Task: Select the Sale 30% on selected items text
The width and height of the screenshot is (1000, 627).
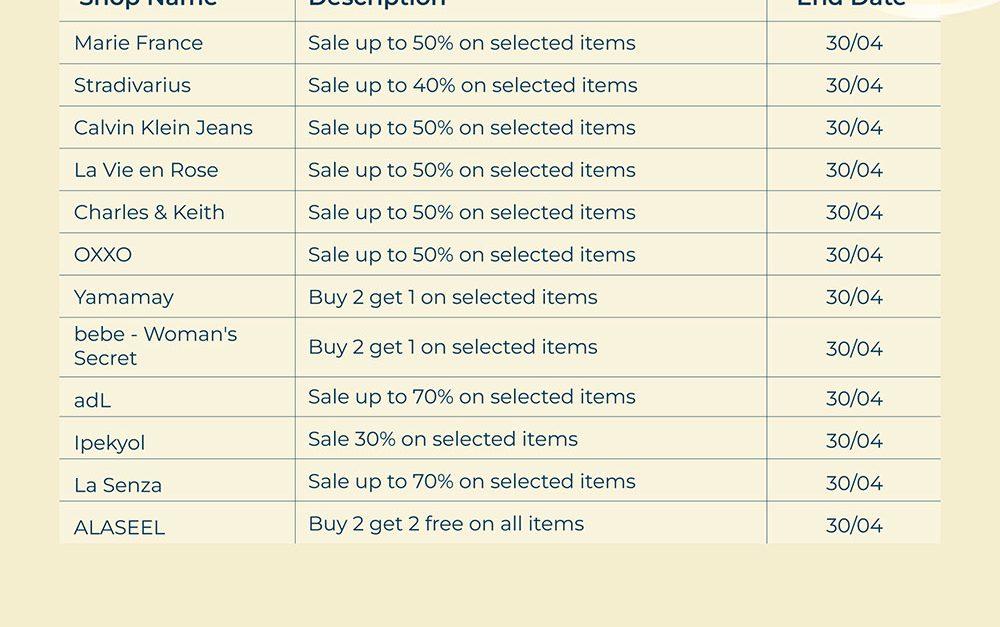Action: point(443,439)
